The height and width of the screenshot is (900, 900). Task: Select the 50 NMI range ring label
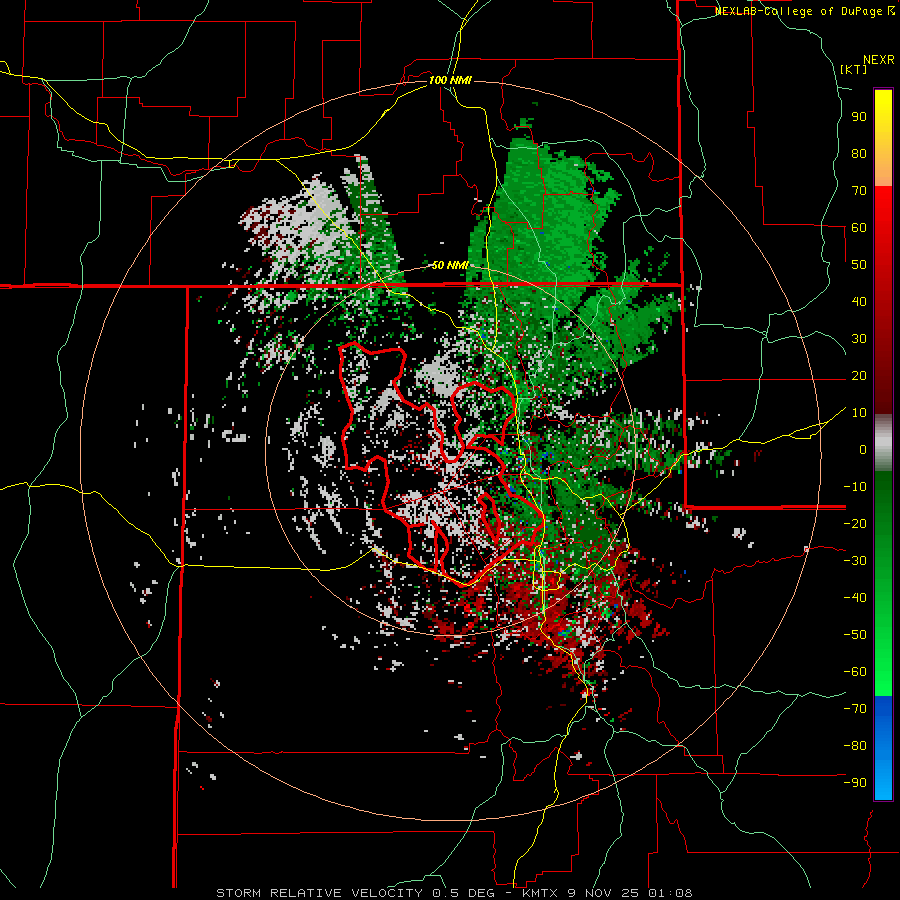[451, 265]
